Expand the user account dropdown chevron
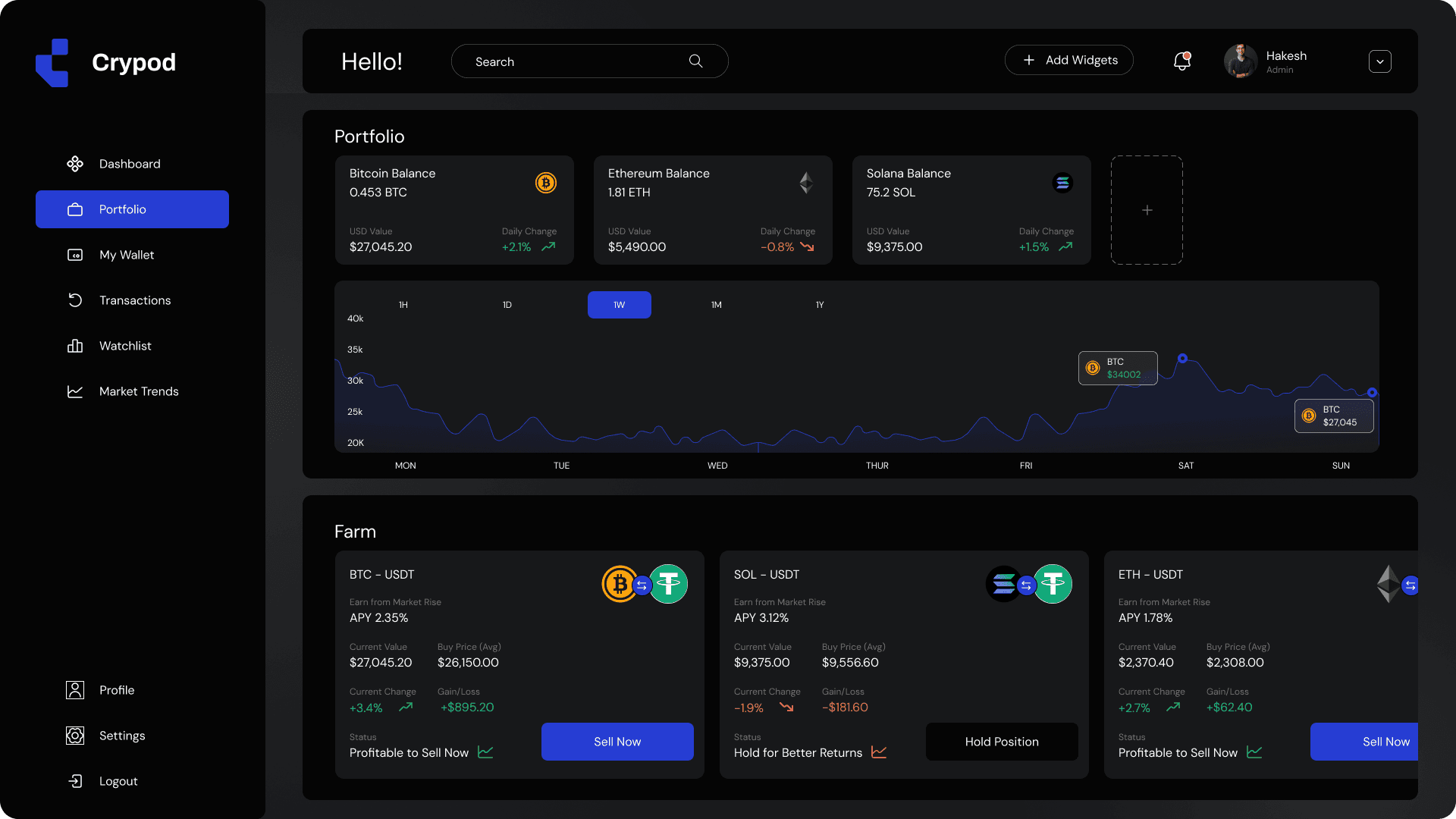The height and width of the screenshot is (819, 1456). (1379, 61)
